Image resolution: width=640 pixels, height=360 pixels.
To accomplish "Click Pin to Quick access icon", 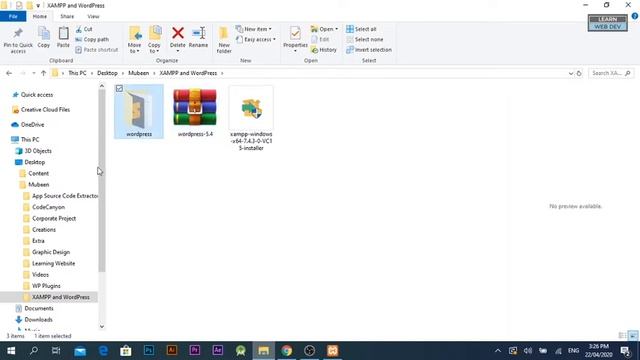I will 18,40.
